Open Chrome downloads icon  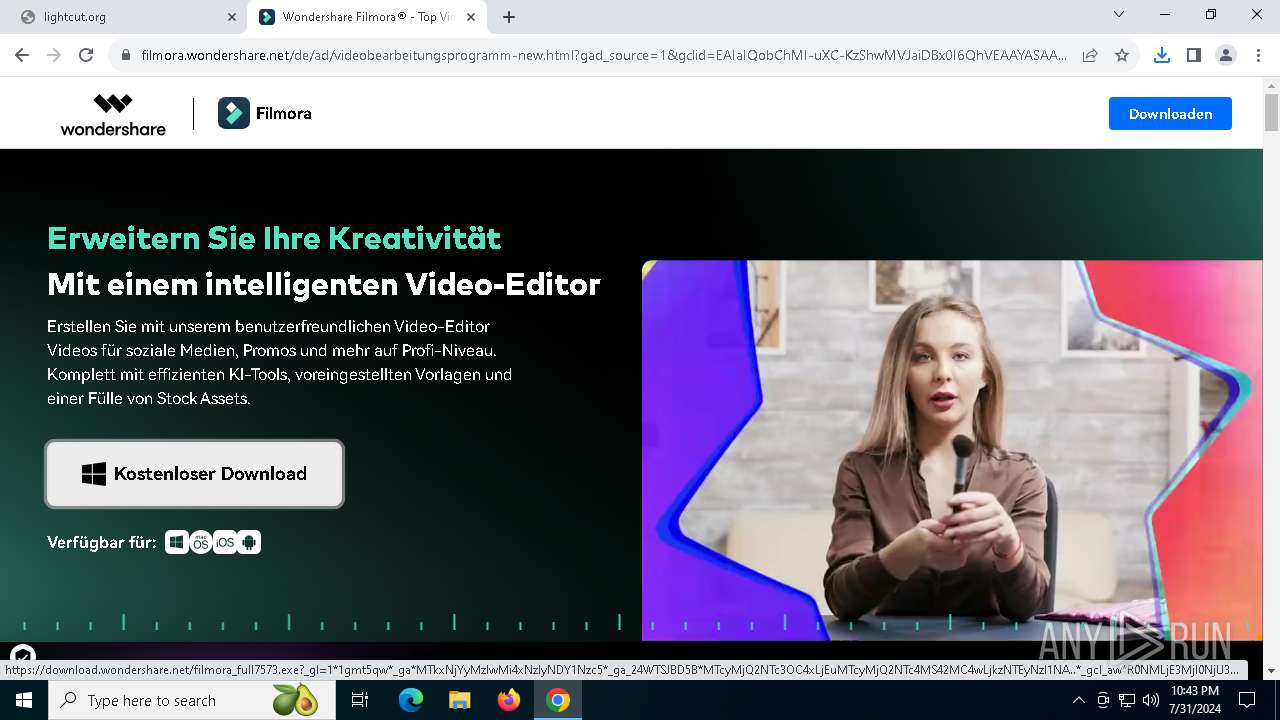point(1161,56)
